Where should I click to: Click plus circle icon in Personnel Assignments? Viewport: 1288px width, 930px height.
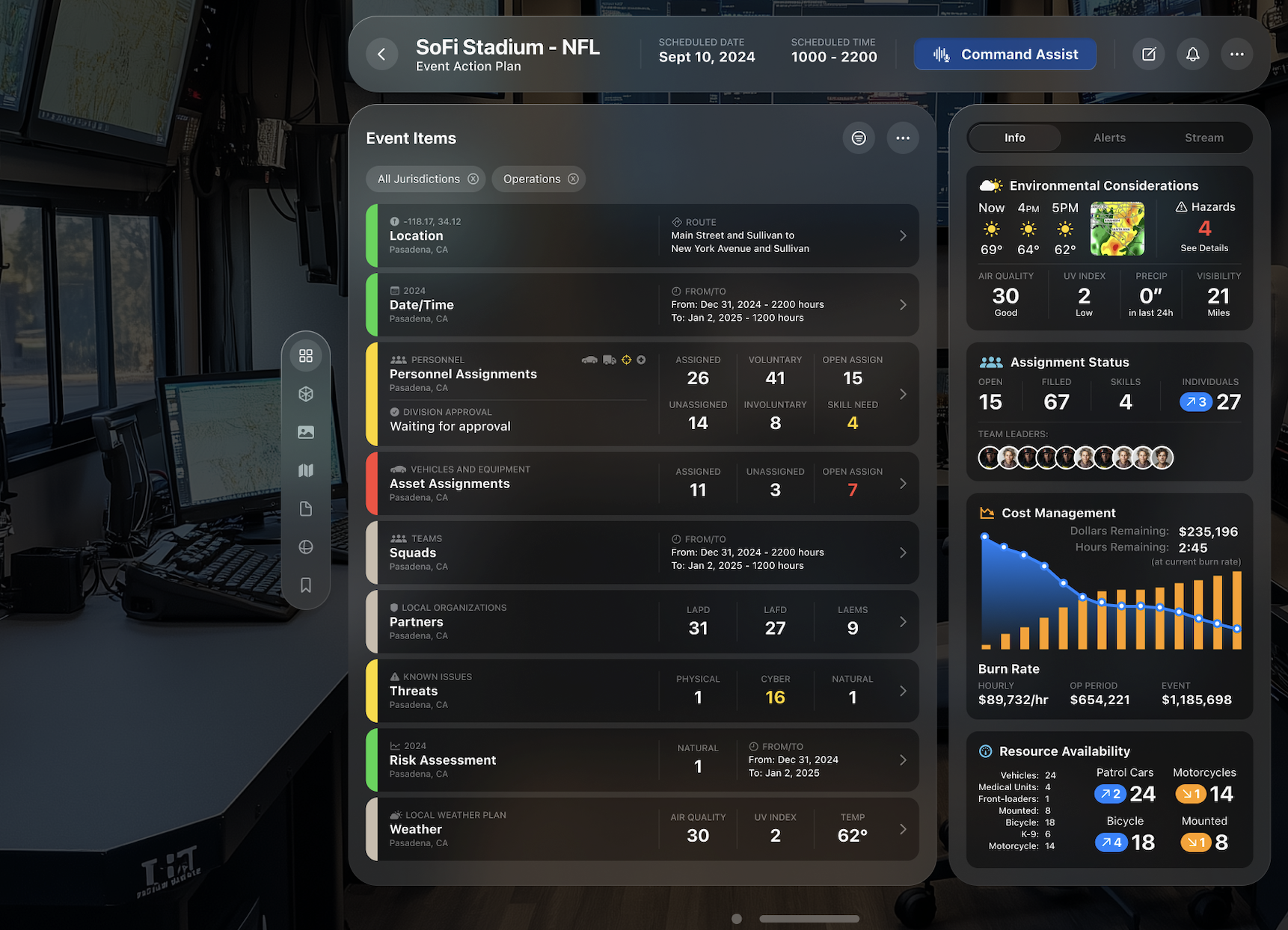(641, 360)
